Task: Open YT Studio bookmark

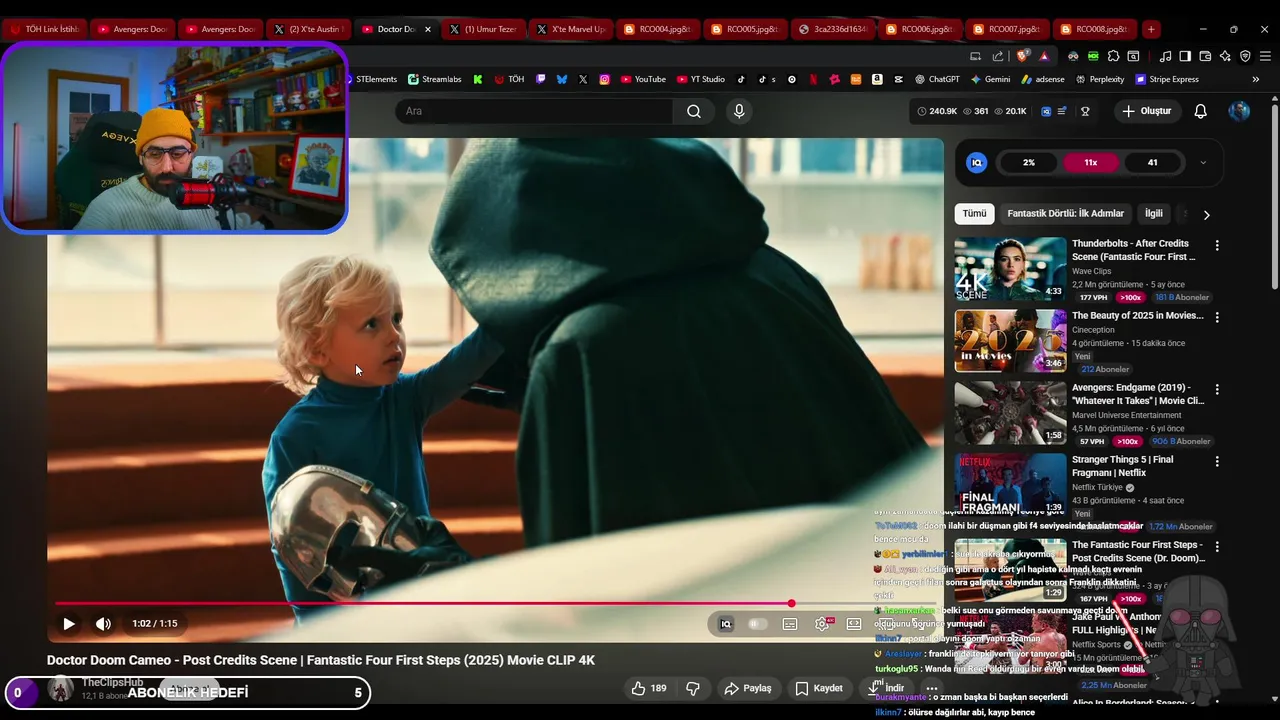Action: pos(701,79)
